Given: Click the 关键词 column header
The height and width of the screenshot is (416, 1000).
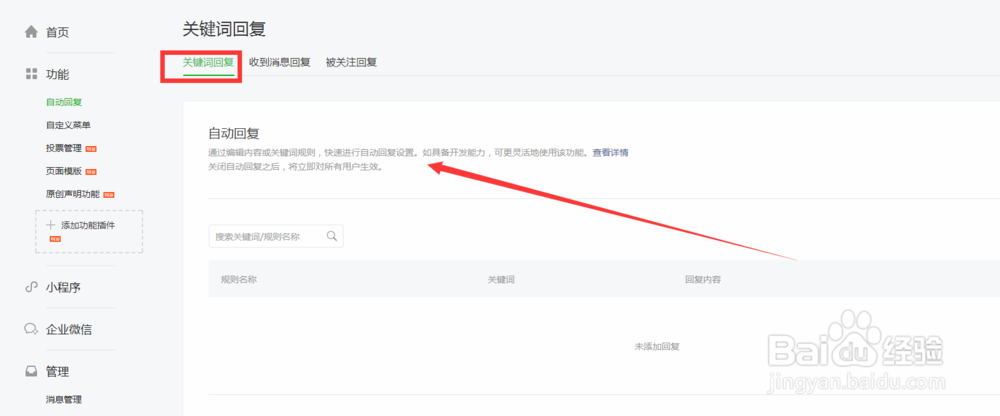Looking at the screenshot, I should (x=501, y=279).
